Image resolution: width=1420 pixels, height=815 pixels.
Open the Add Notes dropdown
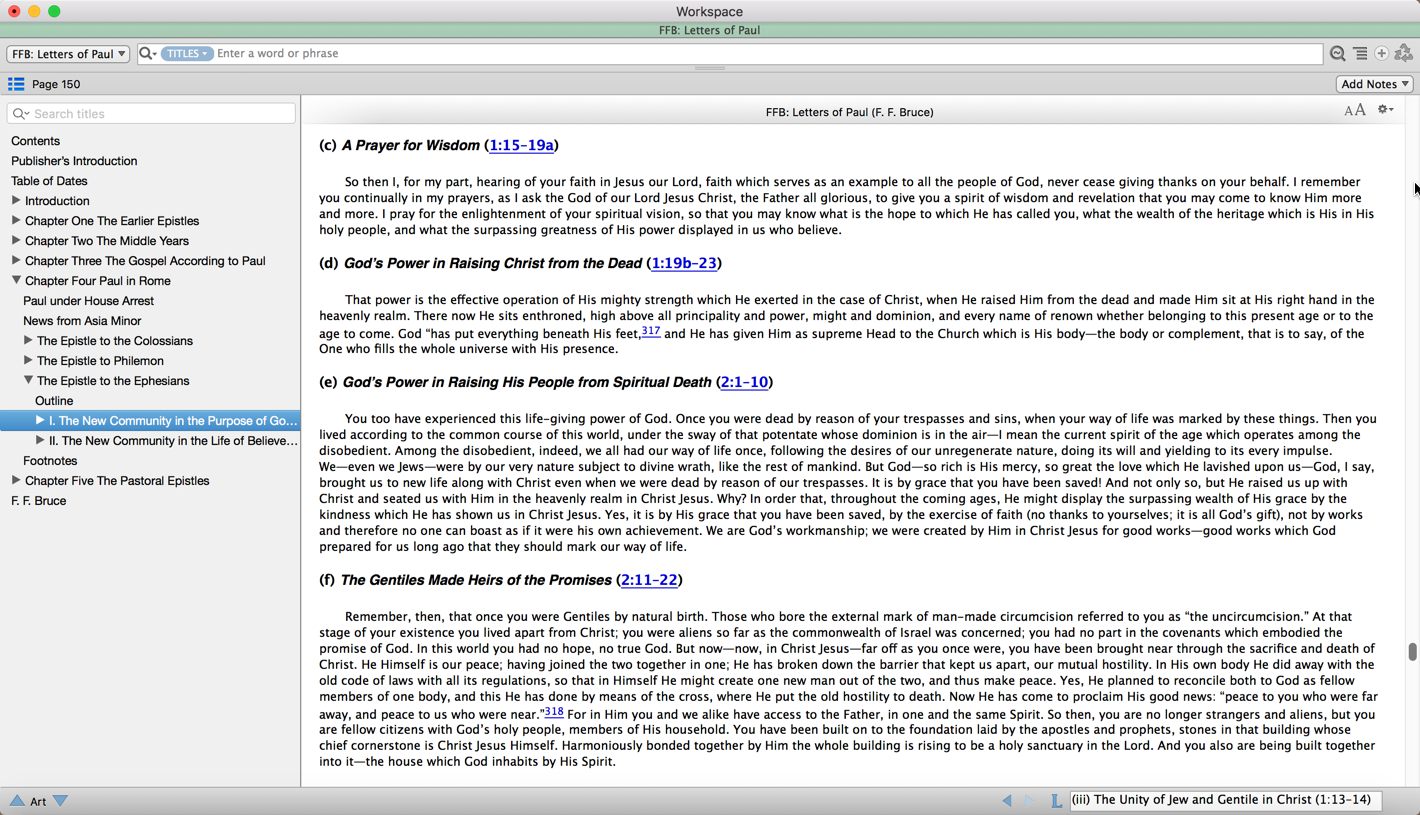pyautogui.click(x=1375, y=84)
